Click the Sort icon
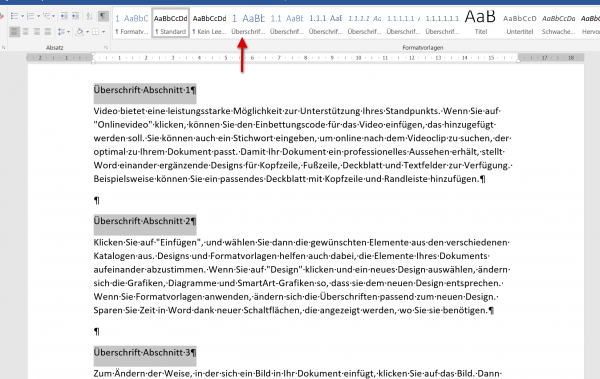 point(90,16)
